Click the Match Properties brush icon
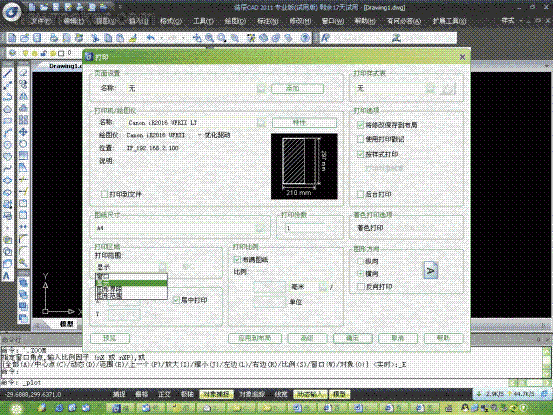Viewport: 553px width, 415px height. point(133,37)
